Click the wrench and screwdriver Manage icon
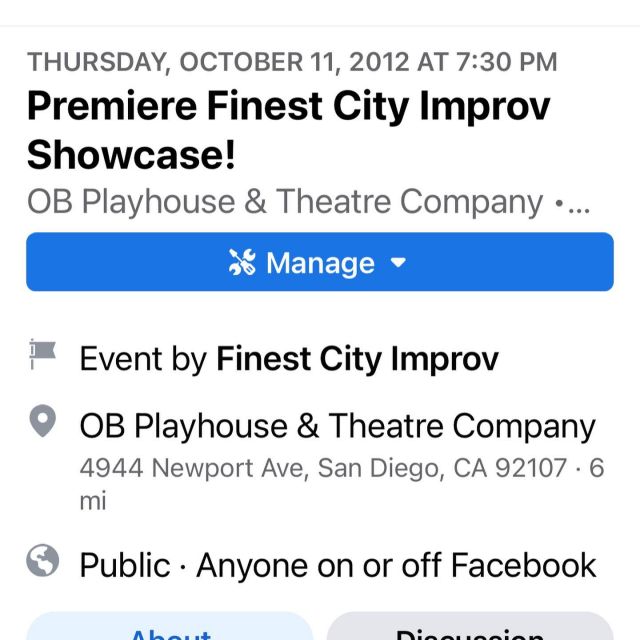 click(242, 262)
